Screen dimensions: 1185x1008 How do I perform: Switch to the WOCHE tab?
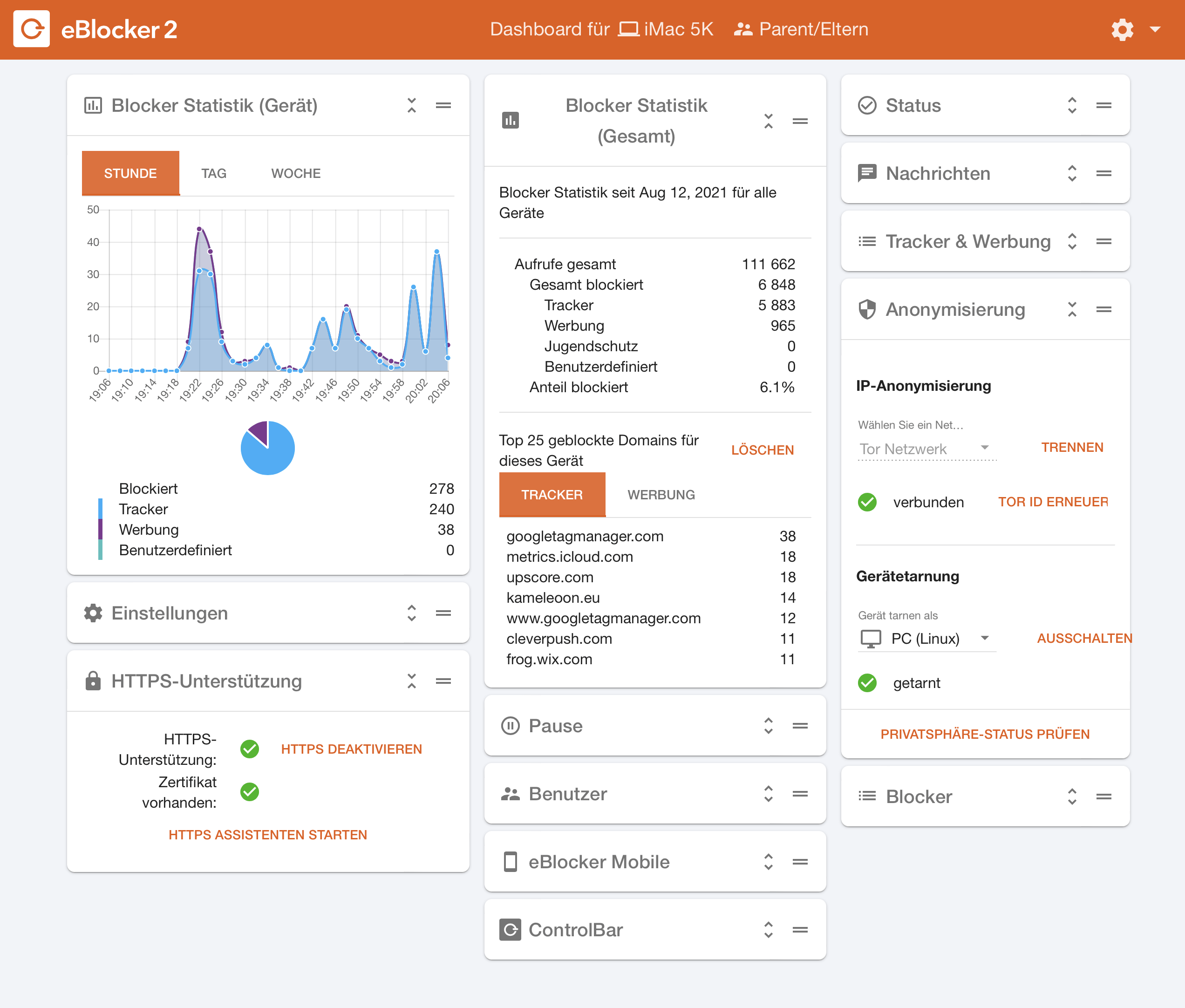click(295, 173)
